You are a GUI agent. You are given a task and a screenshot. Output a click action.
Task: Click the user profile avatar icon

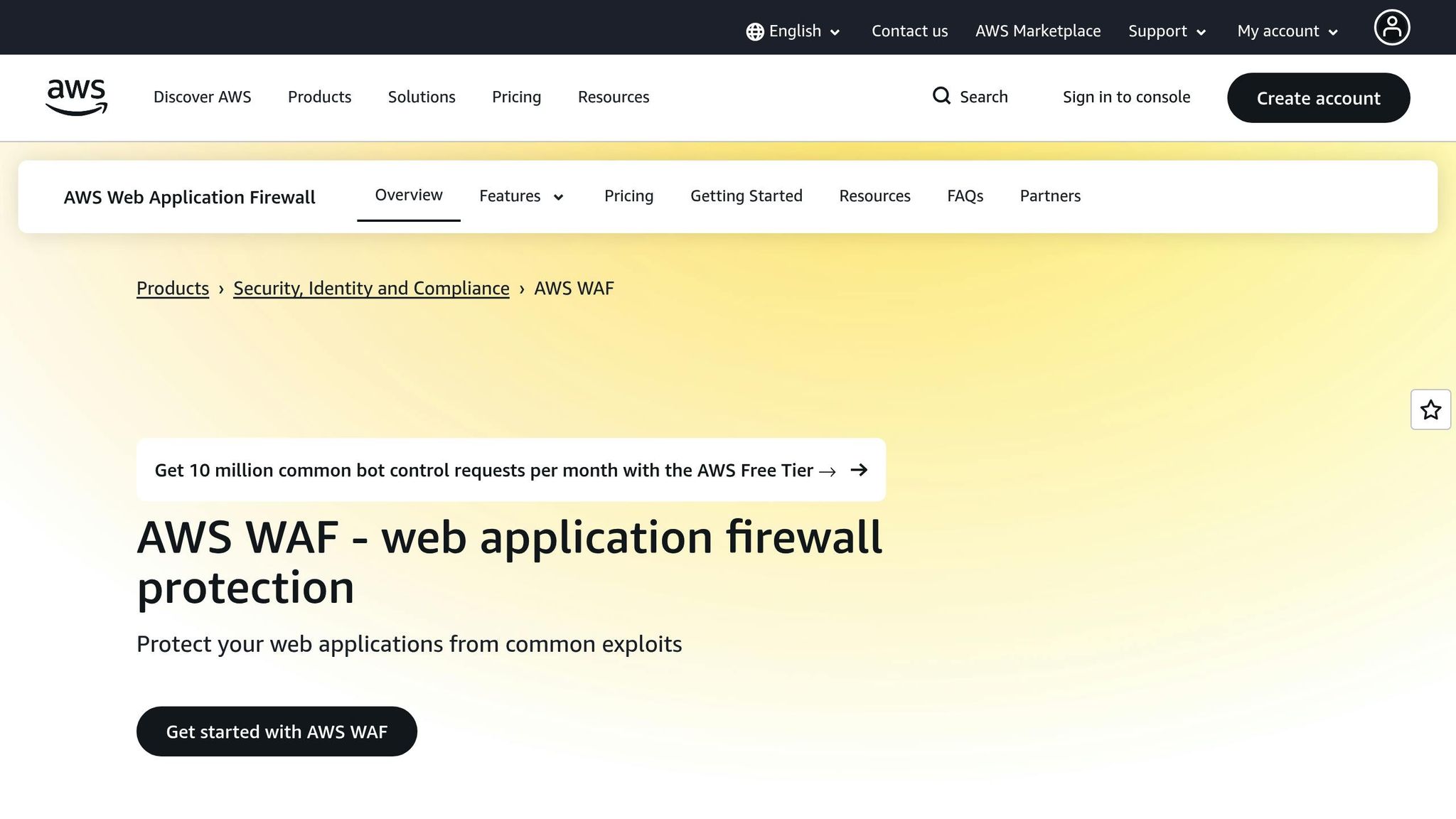coord(1391,28)
